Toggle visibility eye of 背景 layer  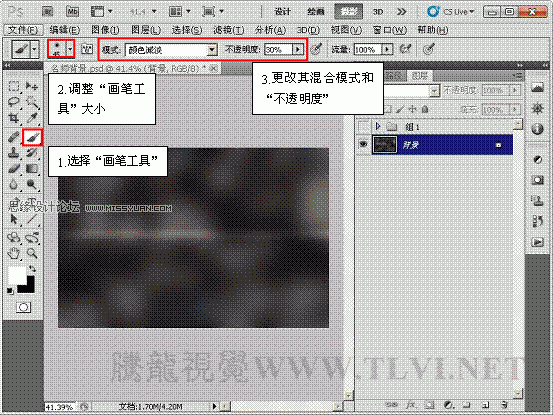(363, 144)
